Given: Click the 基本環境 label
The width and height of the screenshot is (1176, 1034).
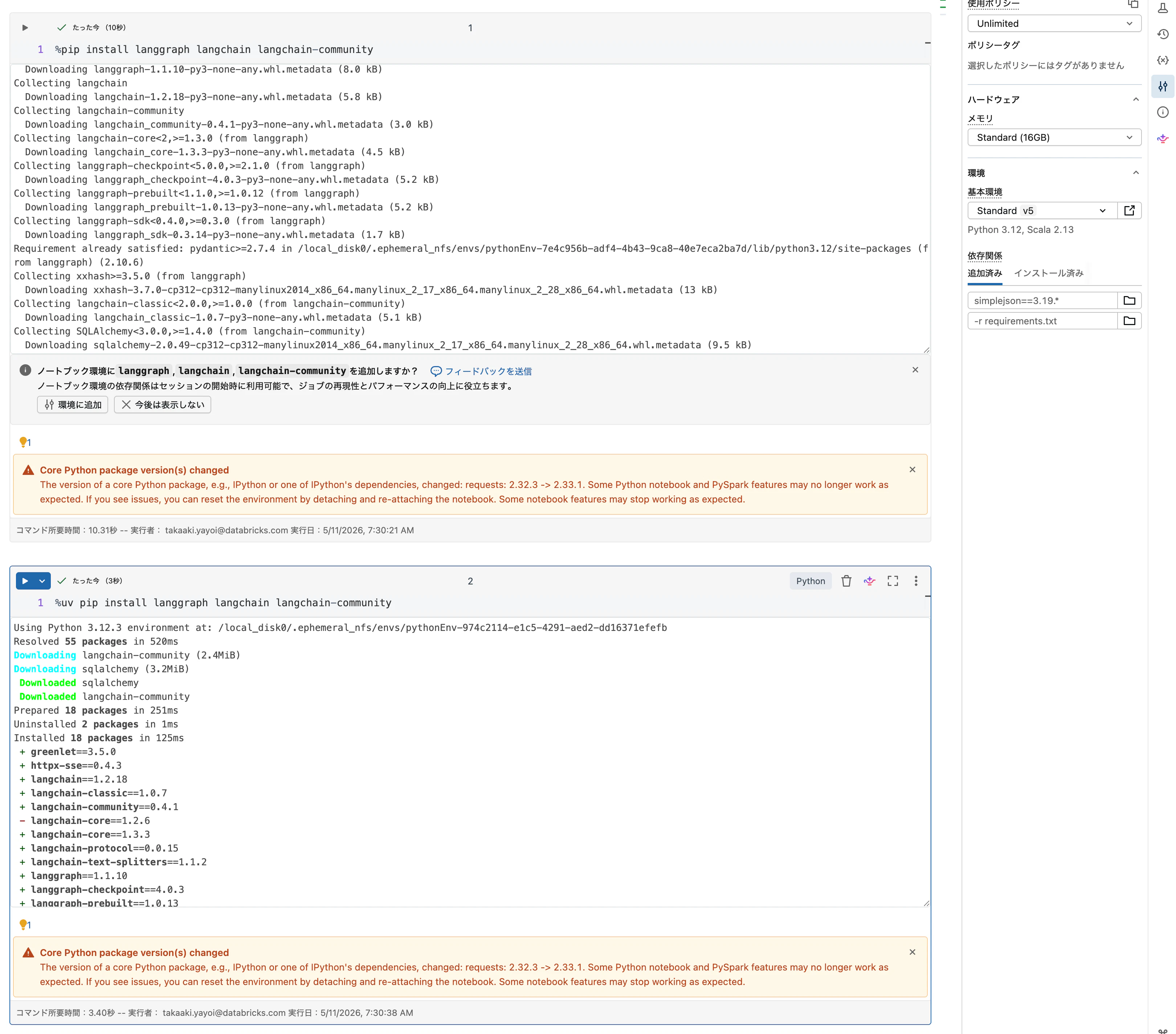Looking at the screenshot, I should click(x=984, y=192).
